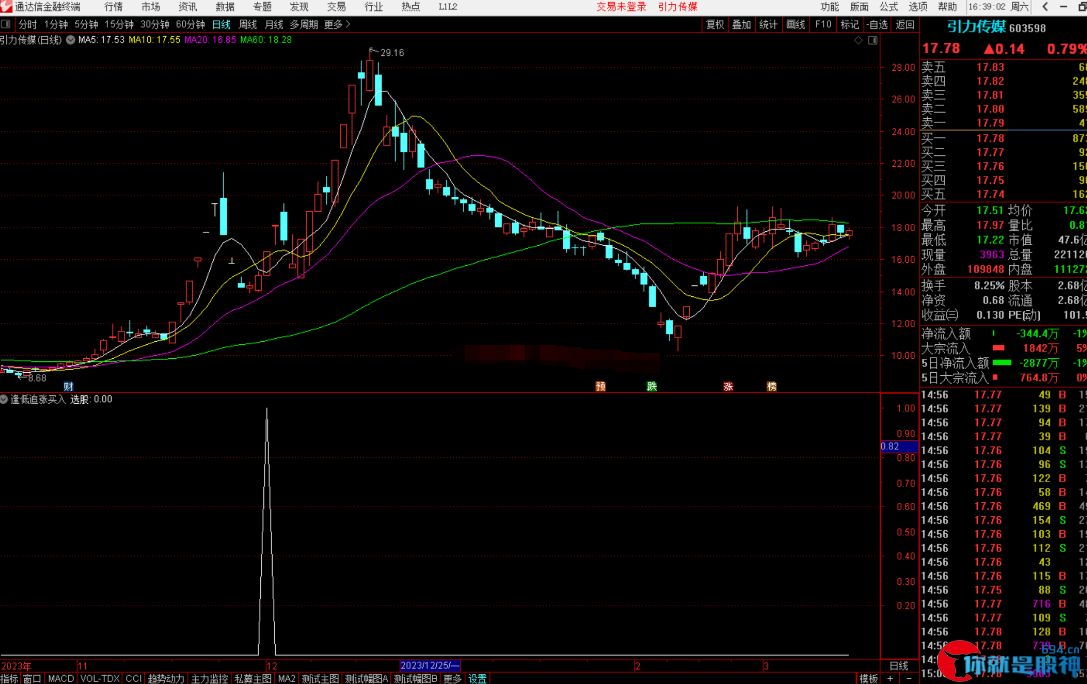1087x684 pixels.
Task: Switch to 周线 period
Action: (247, 24)
